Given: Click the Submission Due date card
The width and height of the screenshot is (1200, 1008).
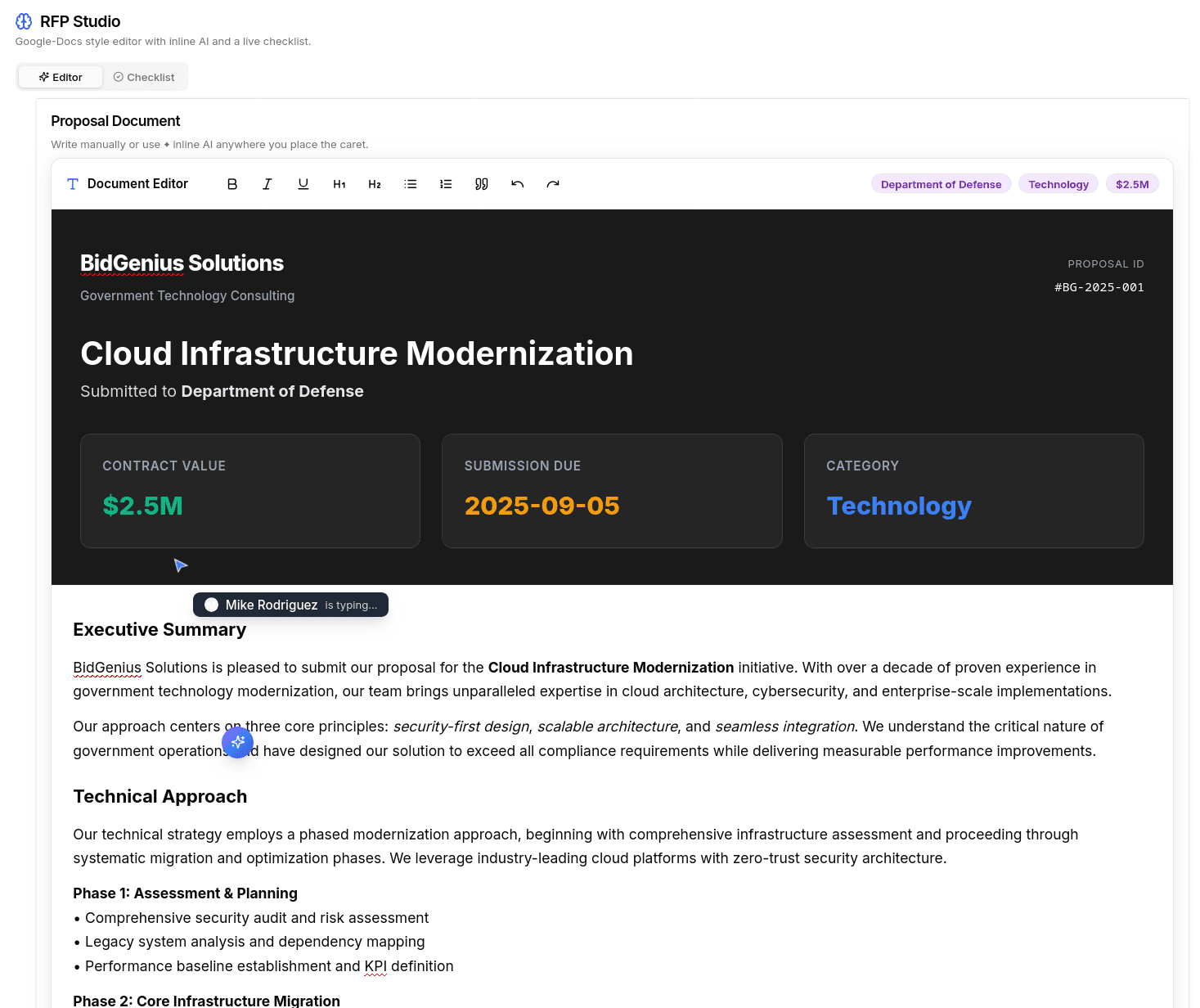Looking at the screenshot, I should click(x=612, y=491).
